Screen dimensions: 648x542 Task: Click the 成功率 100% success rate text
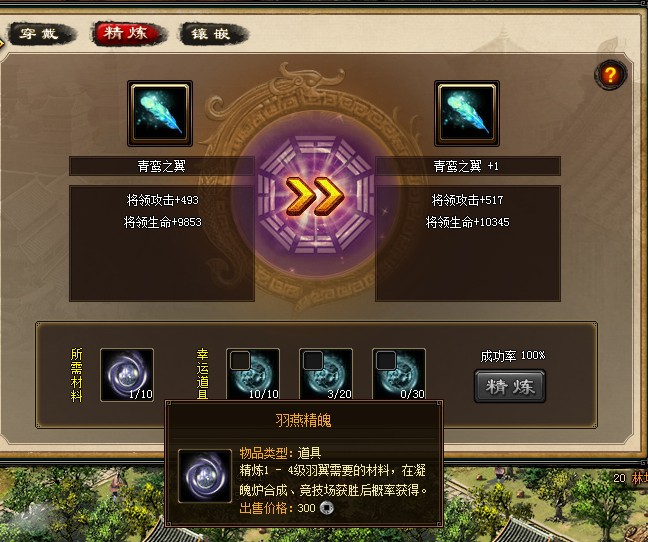512,356
